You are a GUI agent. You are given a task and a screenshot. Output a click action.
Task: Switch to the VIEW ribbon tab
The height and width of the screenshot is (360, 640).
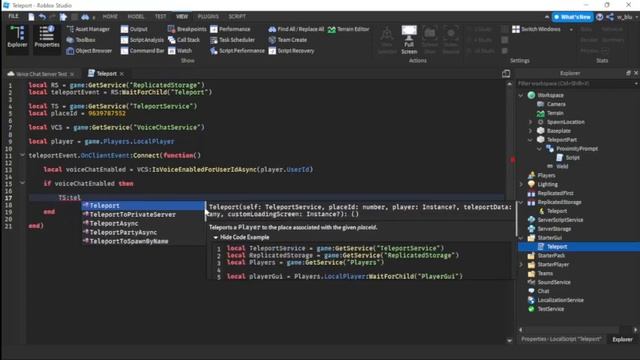coord(182,16)
